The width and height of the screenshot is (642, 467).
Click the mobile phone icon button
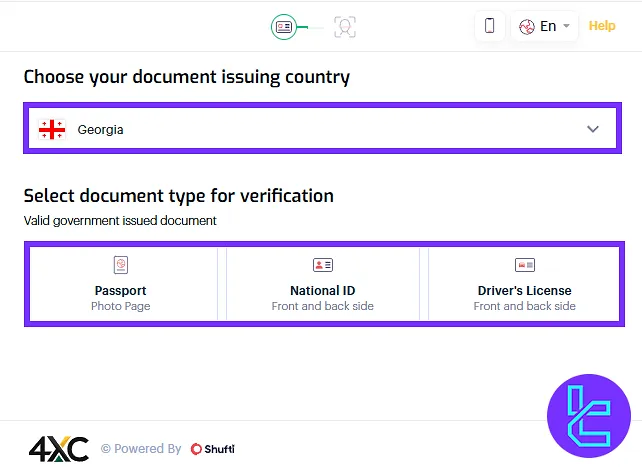(x=489, y=26)
